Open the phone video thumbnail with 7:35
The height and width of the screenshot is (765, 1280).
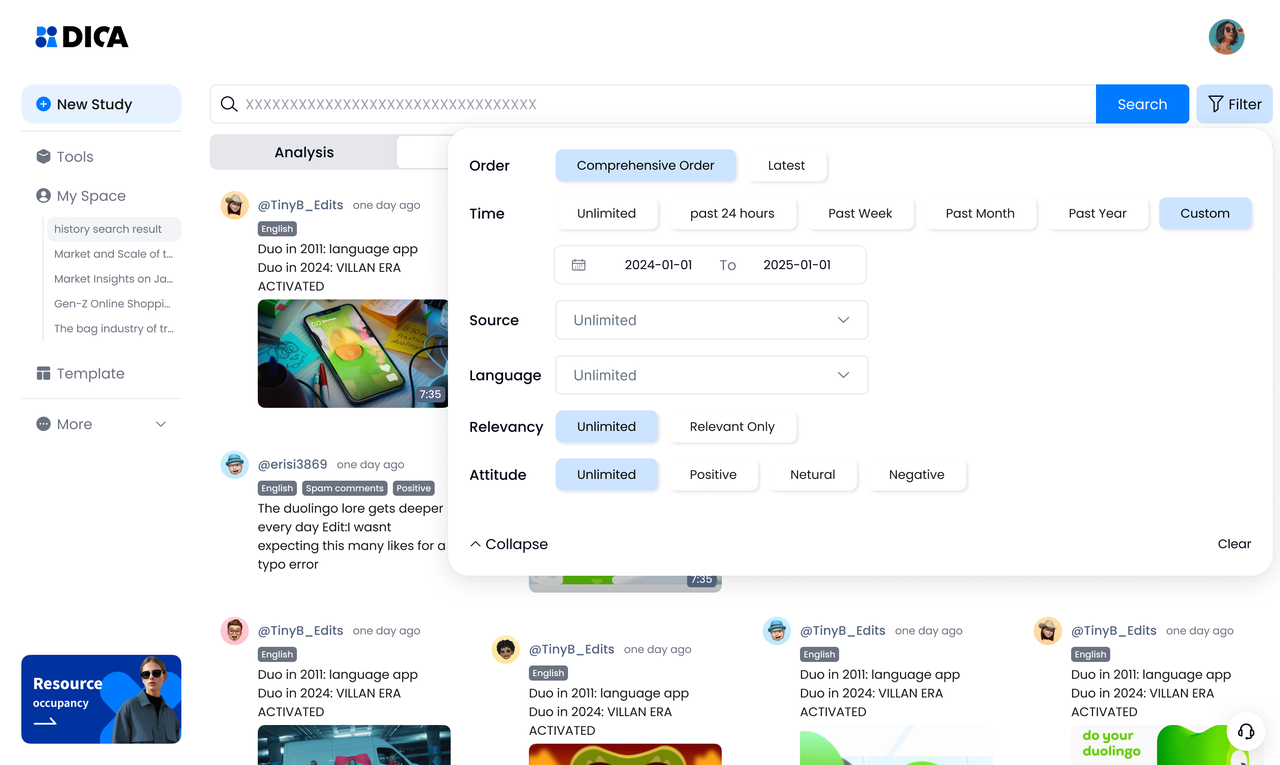click(353, 353)
